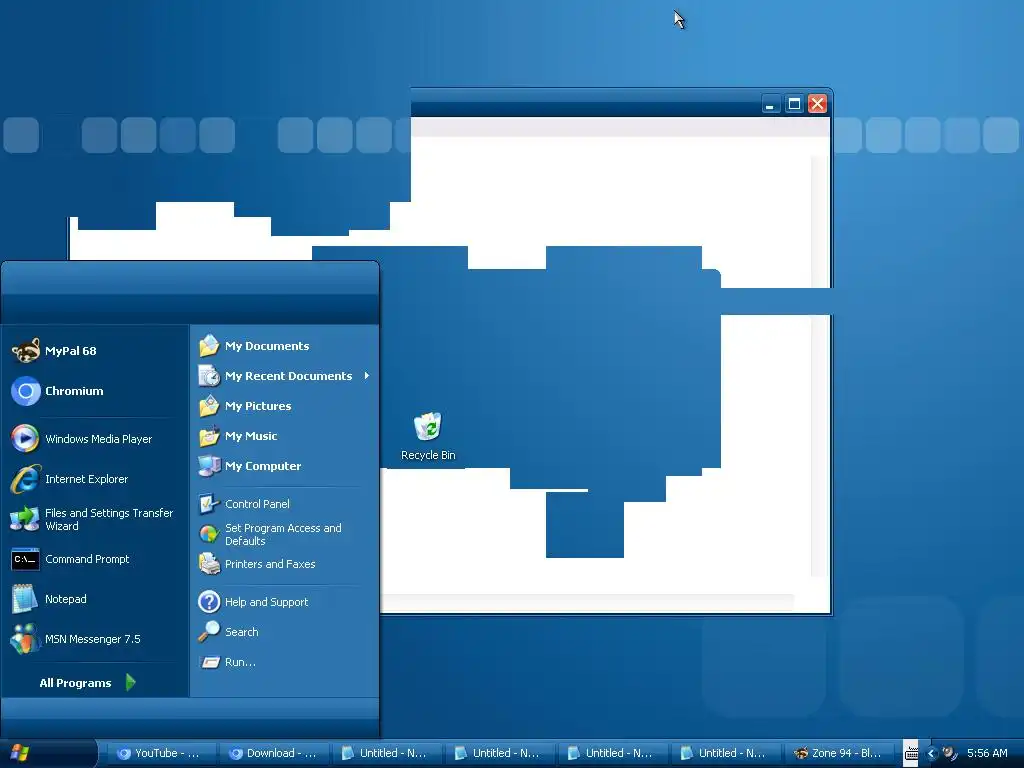Open My Computer
The height and width of the screenshot is (768, 1024).
[284, 466]
